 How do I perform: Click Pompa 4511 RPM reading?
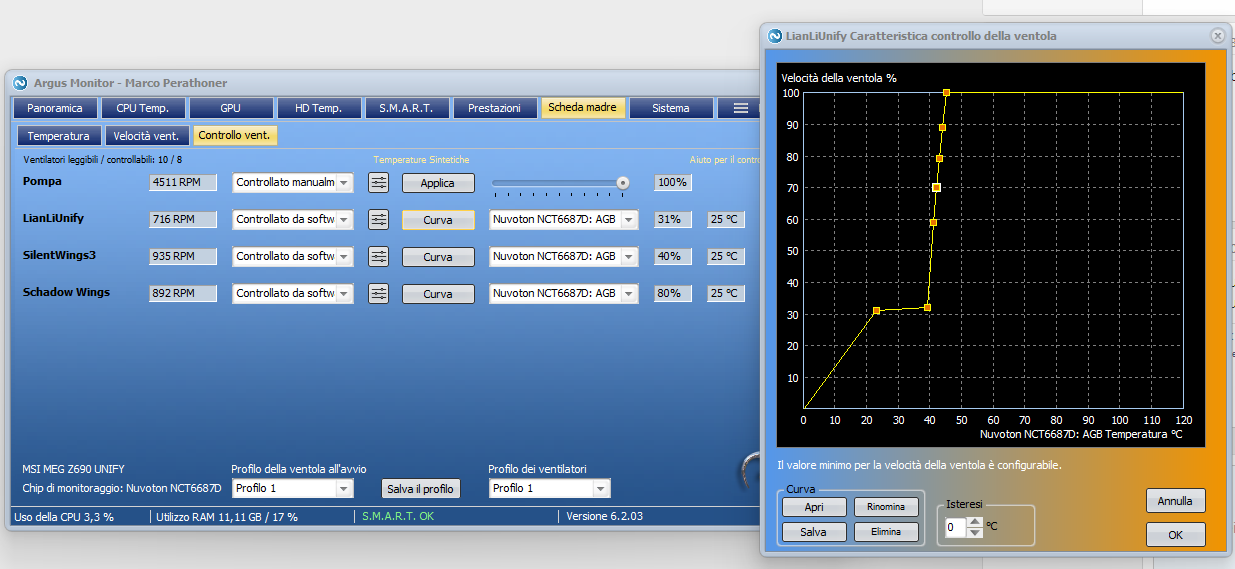[183, 183]
